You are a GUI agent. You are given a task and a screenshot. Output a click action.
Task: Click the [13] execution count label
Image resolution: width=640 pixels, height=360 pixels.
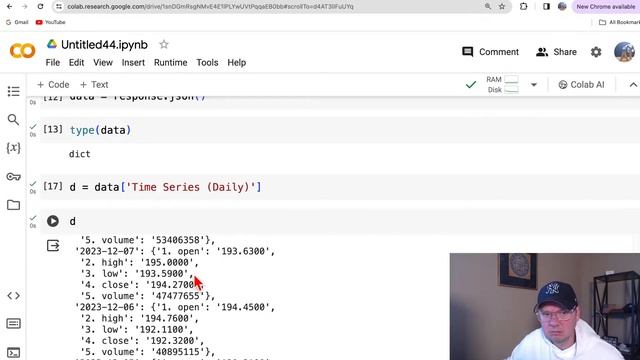pyautogui.click(x=53, y=129)
